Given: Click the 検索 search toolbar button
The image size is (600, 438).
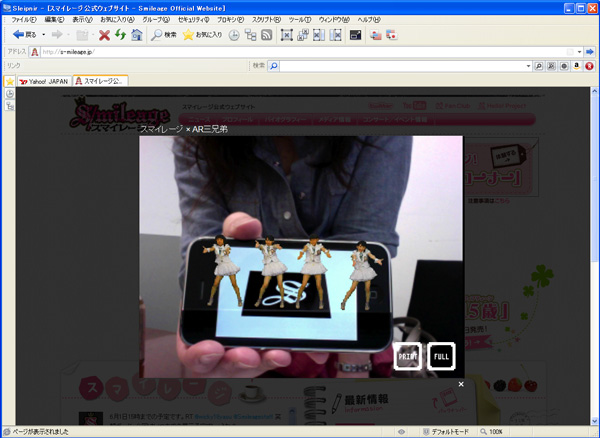Looking at the screenshot, I should [x=163, y=35].
